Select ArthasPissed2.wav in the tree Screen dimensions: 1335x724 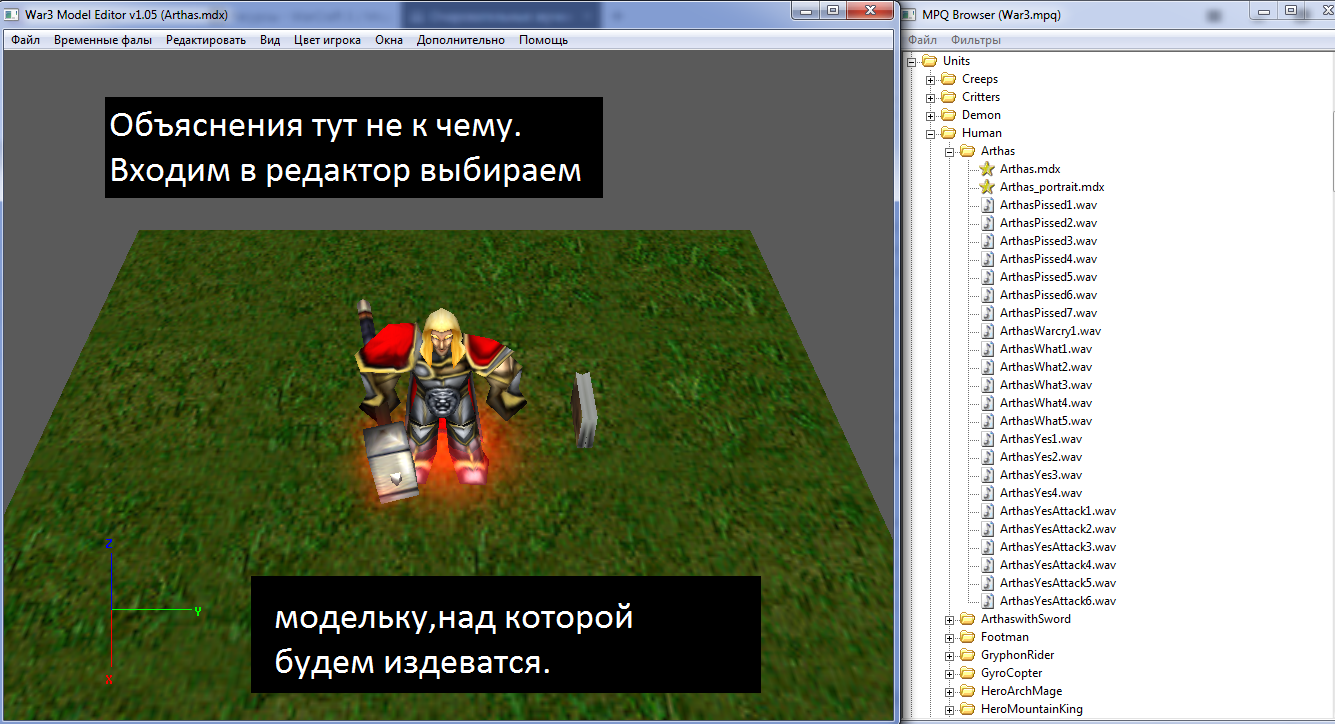(x=1048, y=223)
